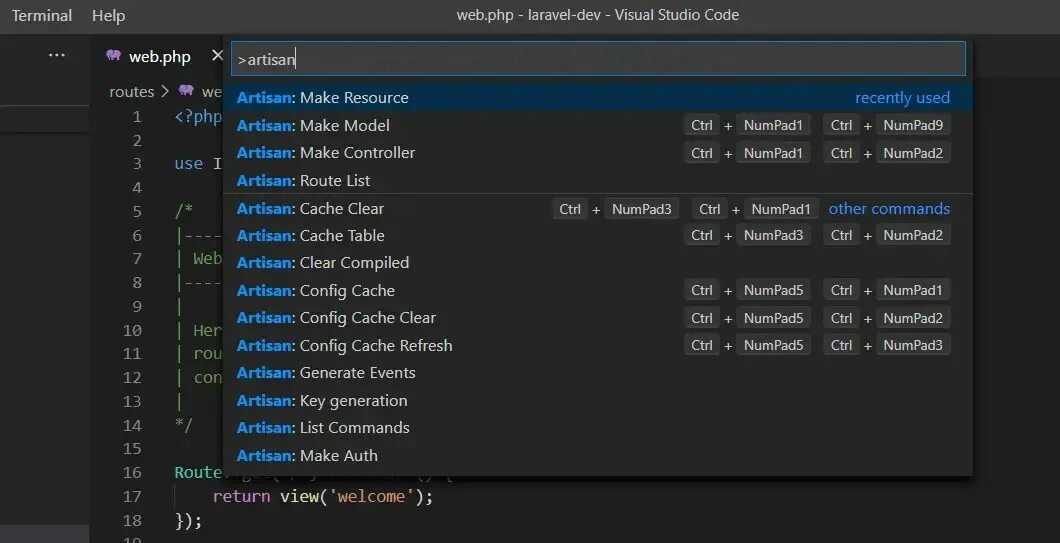Open the Terminal menu
This screenshot has width=1060, height=543.
[42, 15]
